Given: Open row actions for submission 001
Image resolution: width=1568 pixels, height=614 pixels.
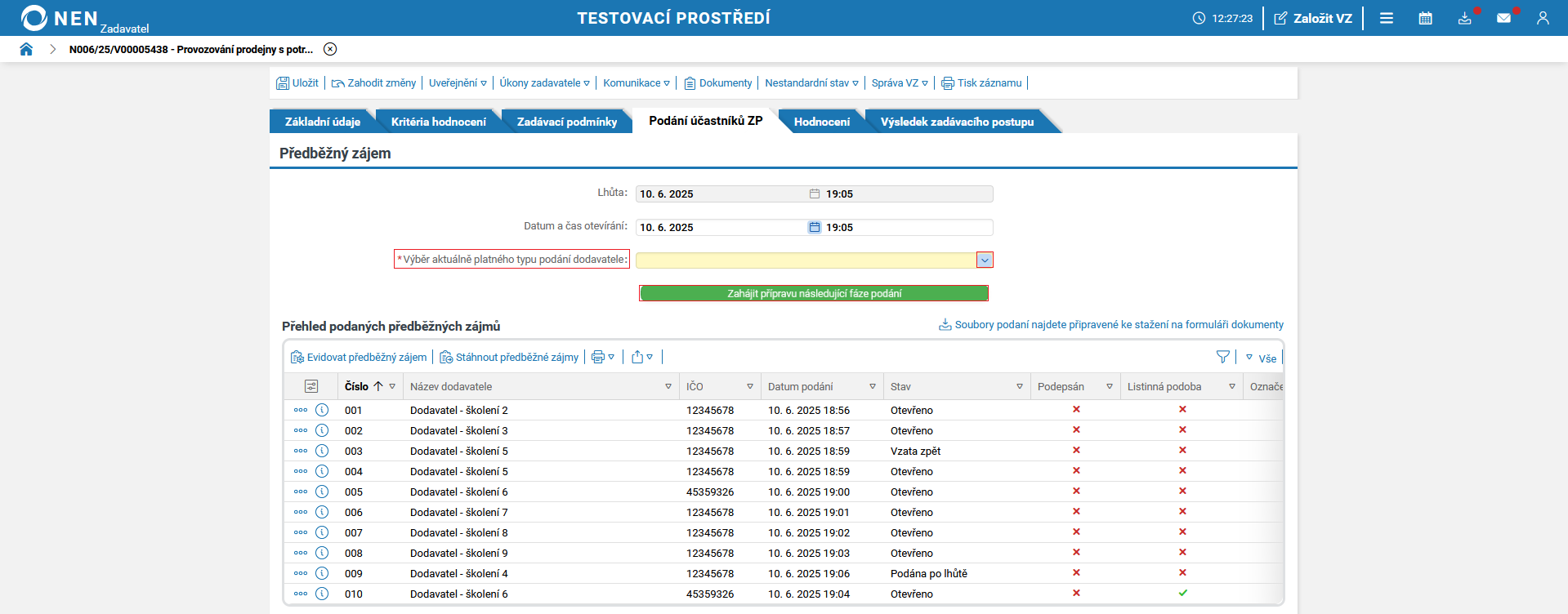Looking at the screenshot, I should [301, 410].
